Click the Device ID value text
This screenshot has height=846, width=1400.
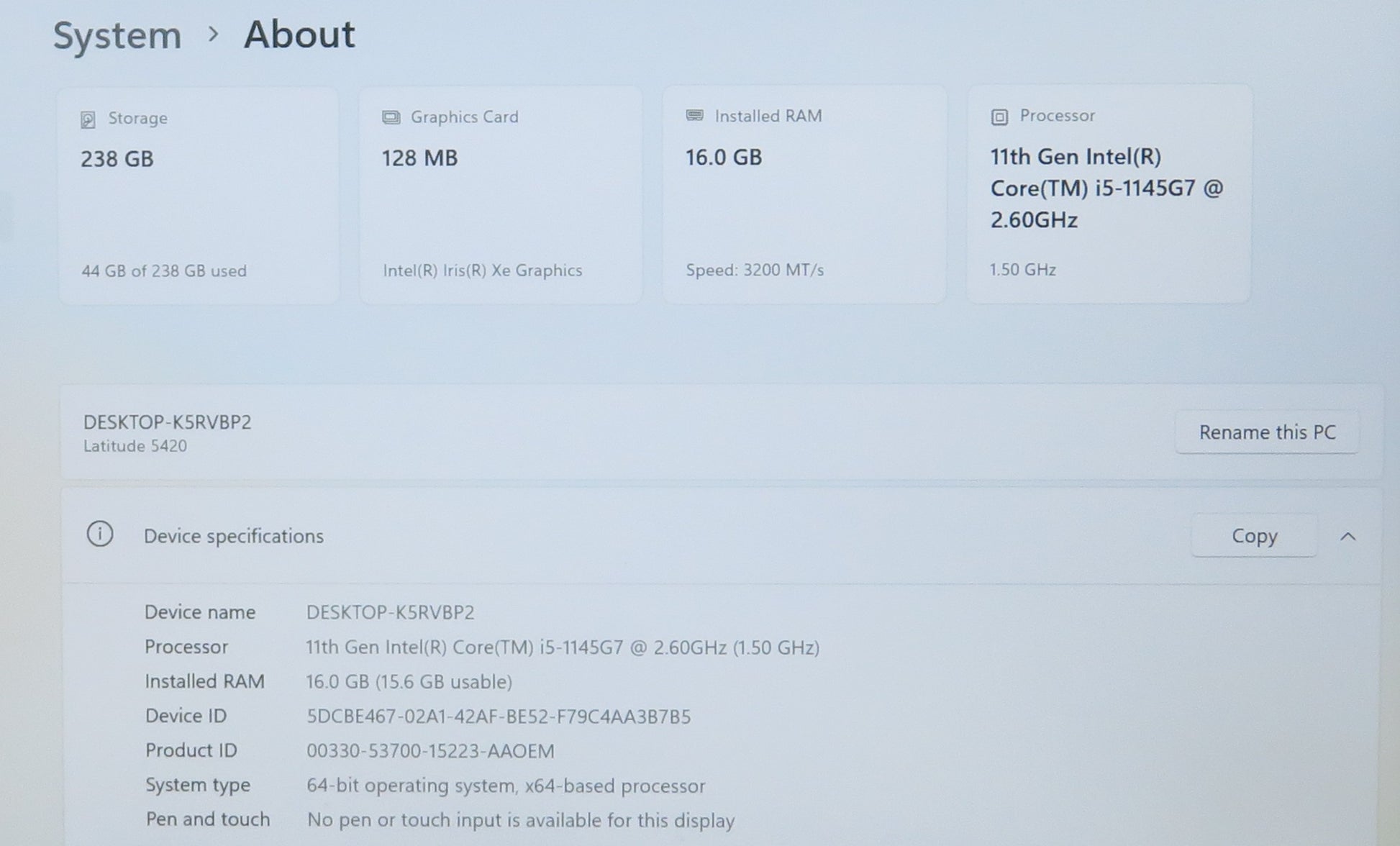click(x=498, y=717)
